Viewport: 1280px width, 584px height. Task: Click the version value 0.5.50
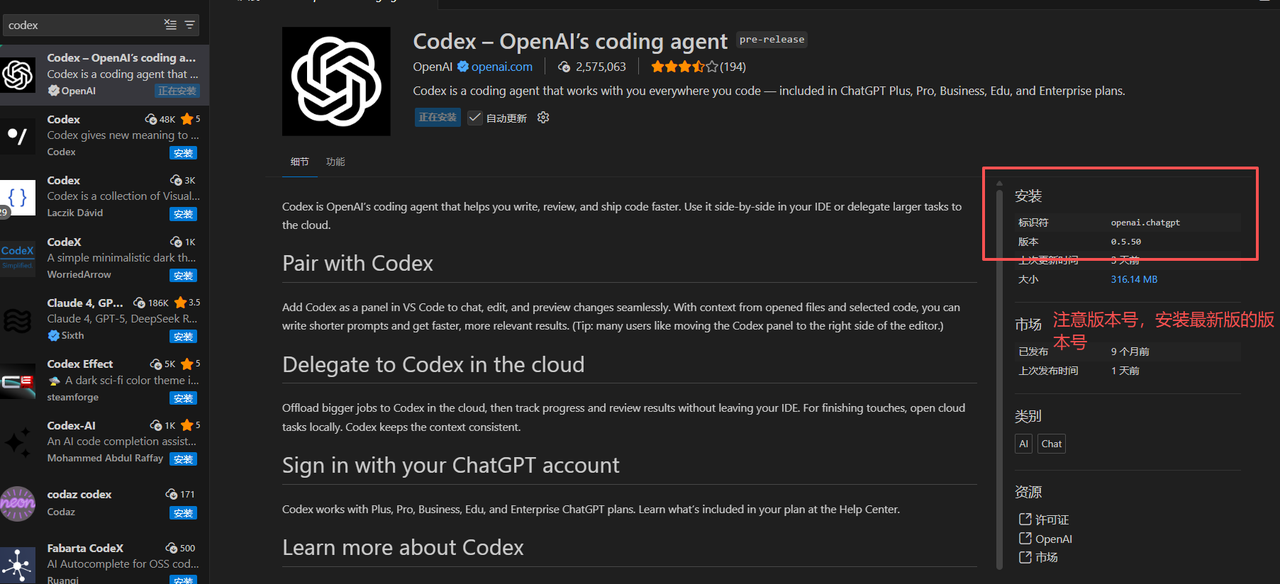tap(1126, 241)
